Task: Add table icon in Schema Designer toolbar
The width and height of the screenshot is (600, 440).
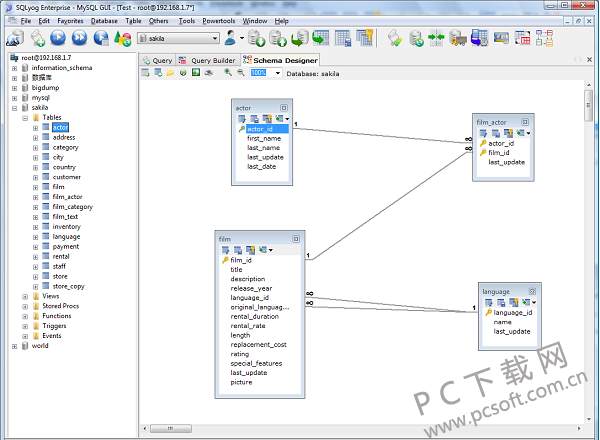Action: click(x=145, y=72)
